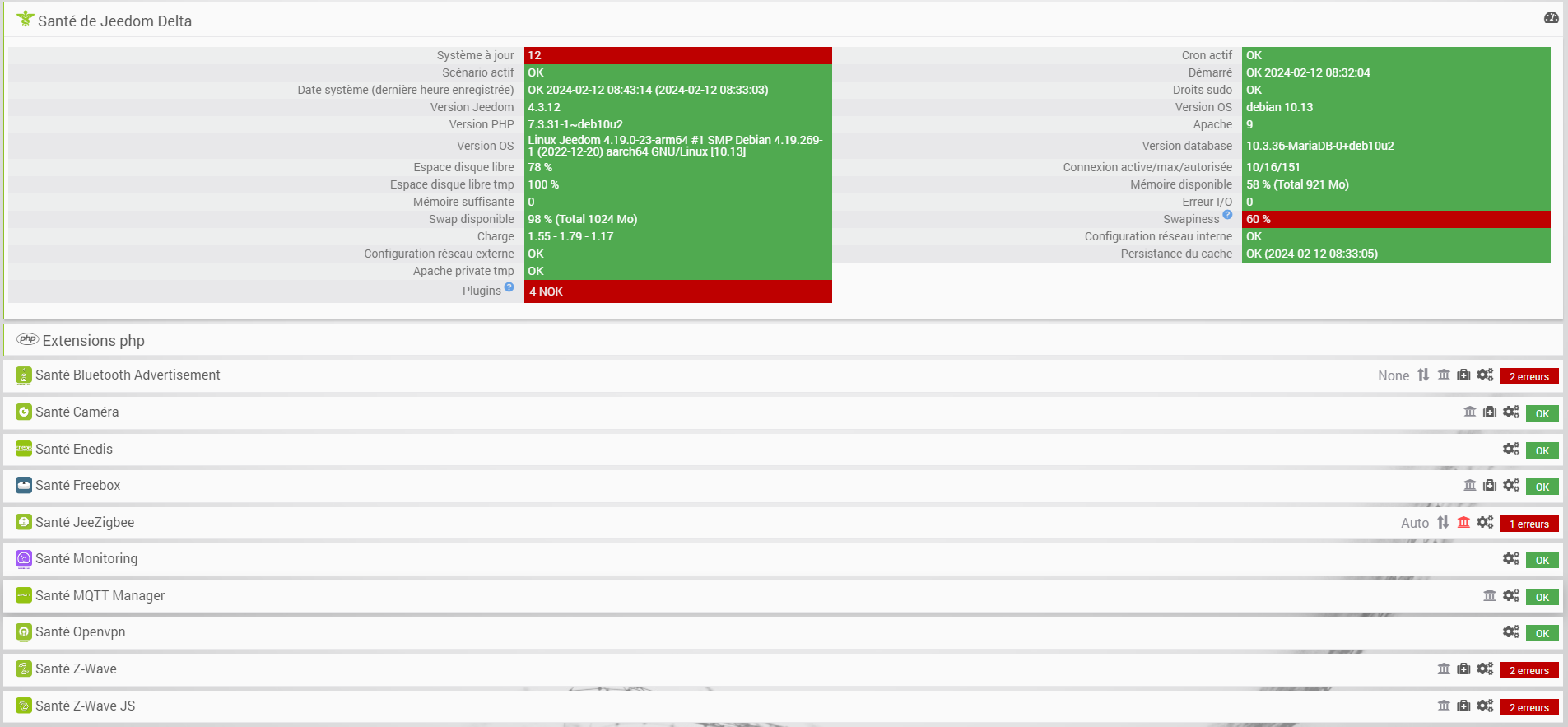Open the gears configuration icon for Santé Freebox
The height and width of the screenshot is (727, 1568).
click(1511, 485)
